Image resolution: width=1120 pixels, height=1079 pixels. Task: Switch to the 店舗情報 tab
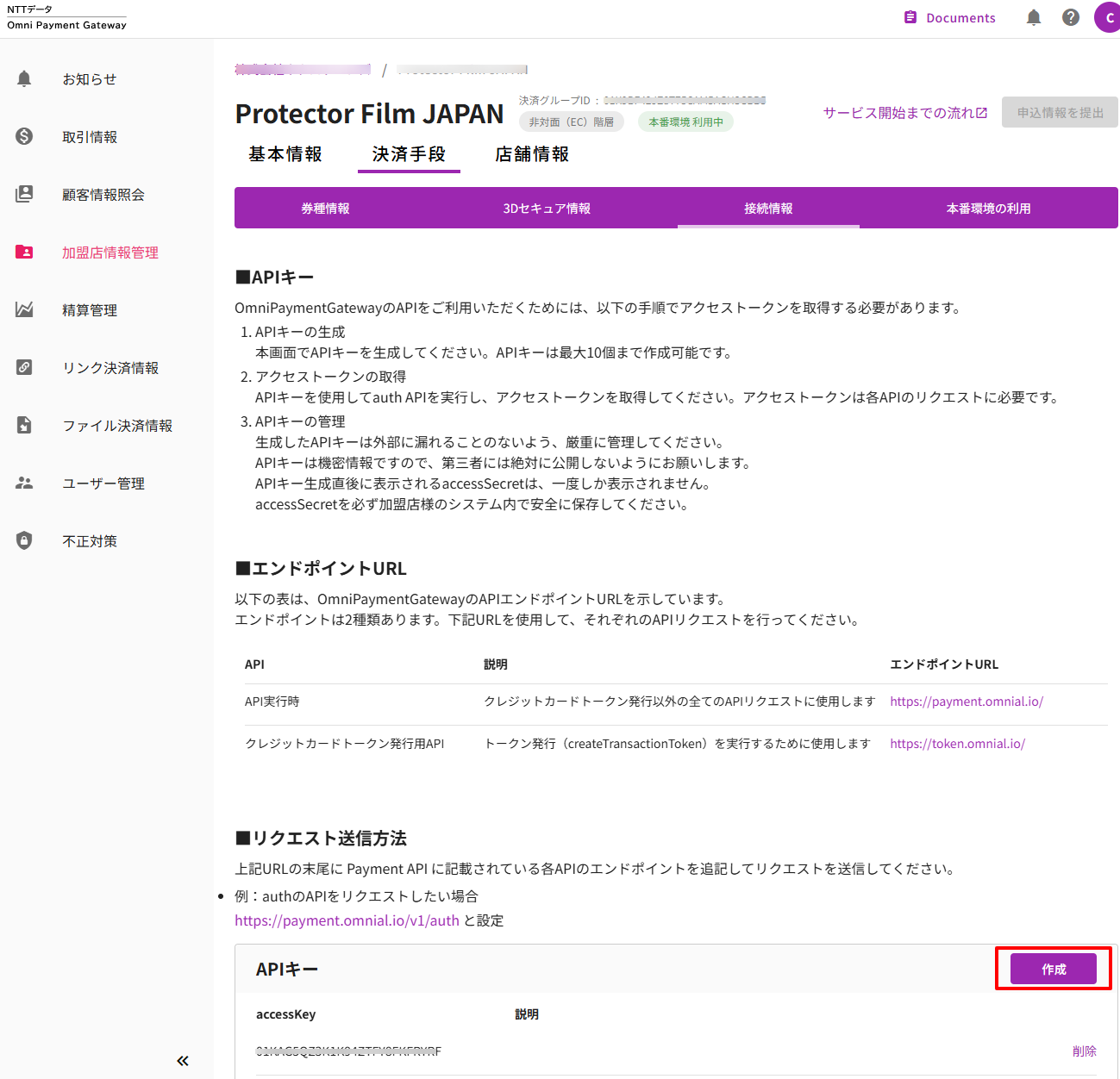[x=532, y=154]
